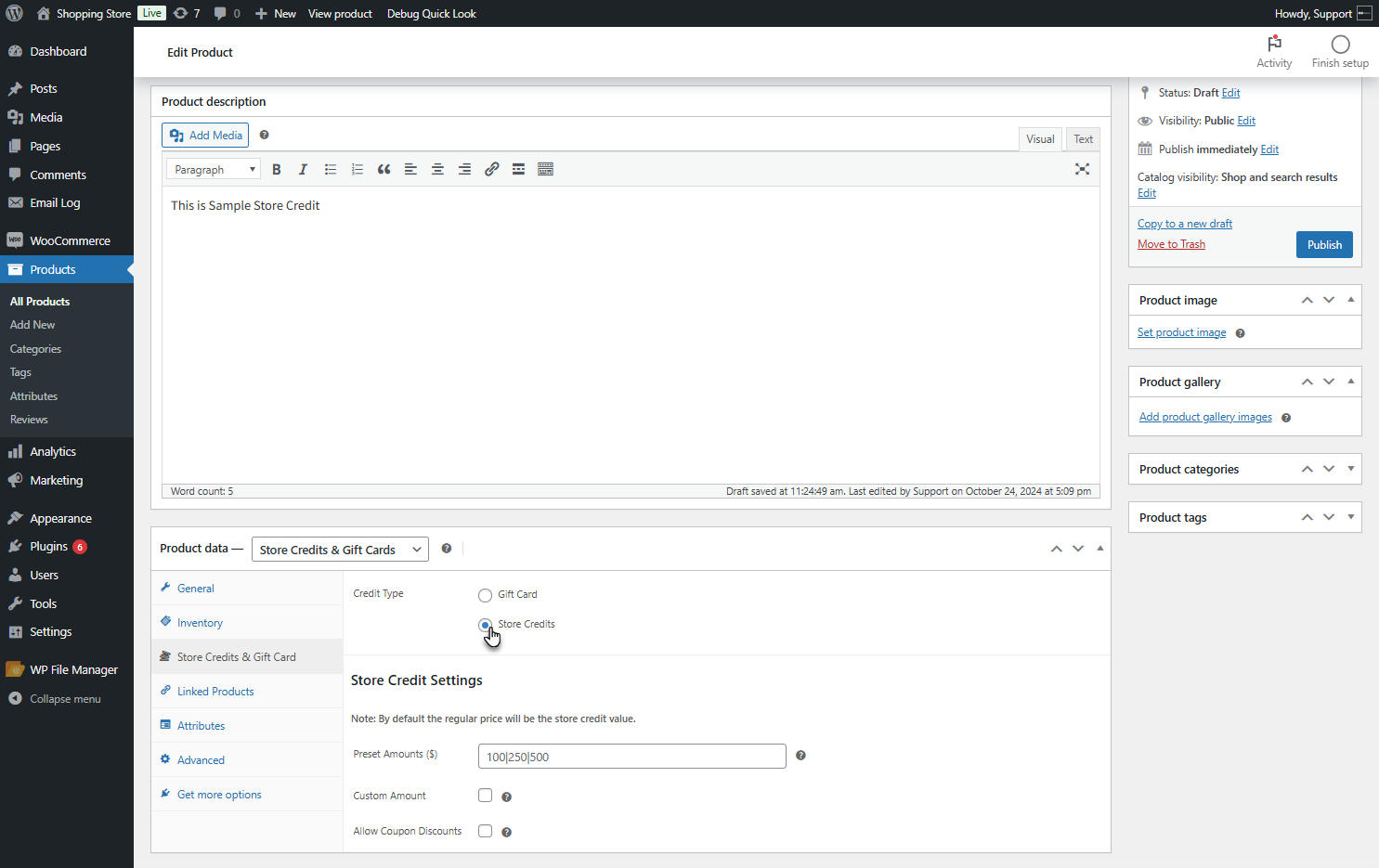Image resolution: width=1379 pixels, height=868 pixels.
Task: Open the General product data tab
Action: 247,589
